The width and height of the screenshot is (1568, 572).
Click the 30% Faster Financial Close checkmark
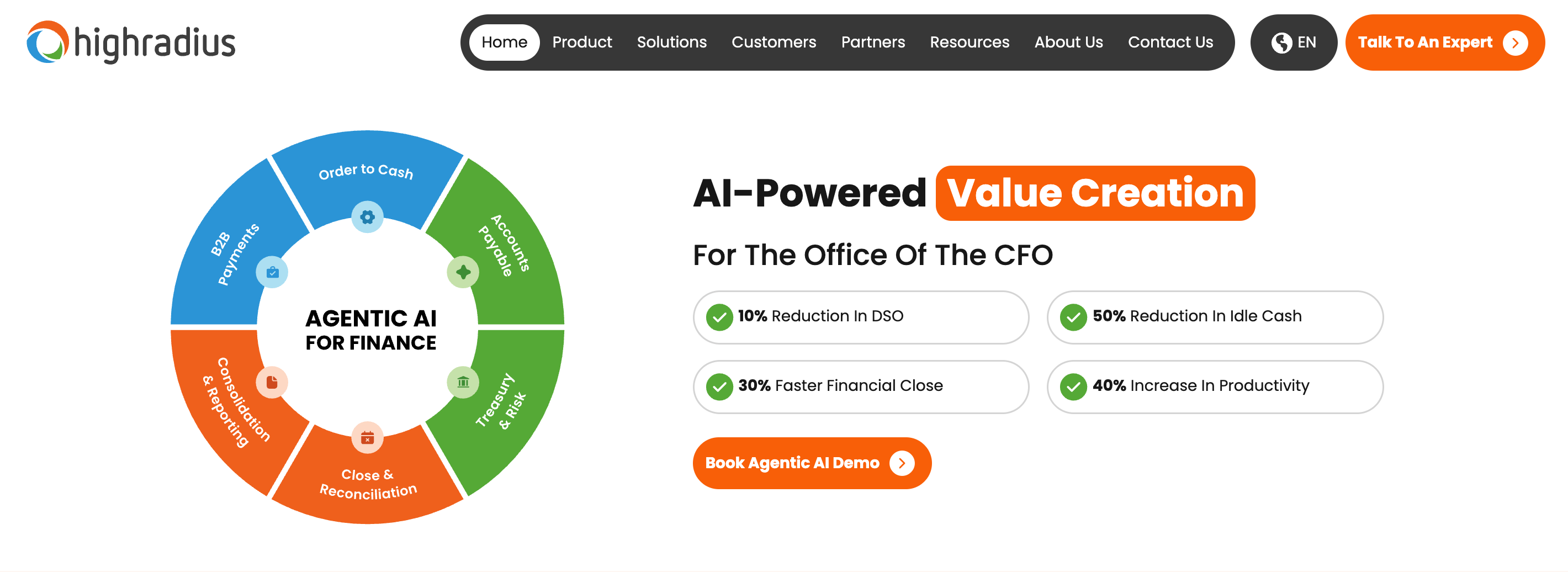(719, 386)
